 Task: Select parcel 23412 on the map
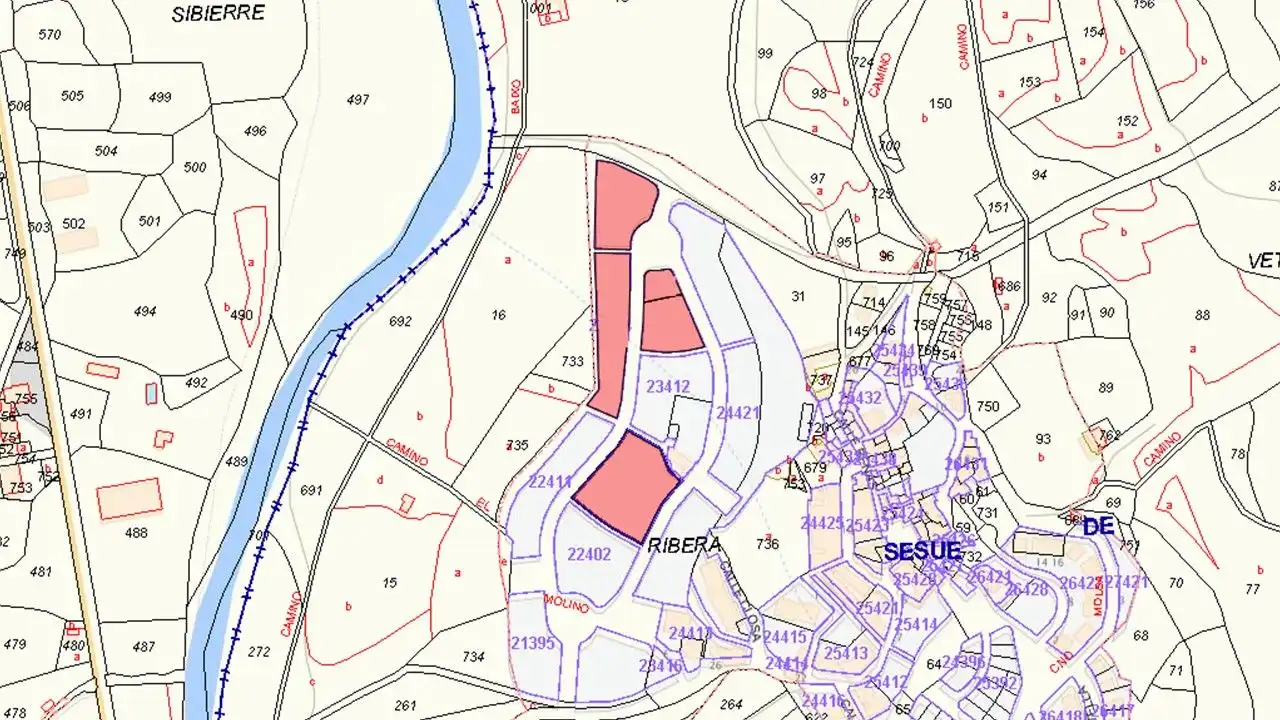tap(667, 387)
